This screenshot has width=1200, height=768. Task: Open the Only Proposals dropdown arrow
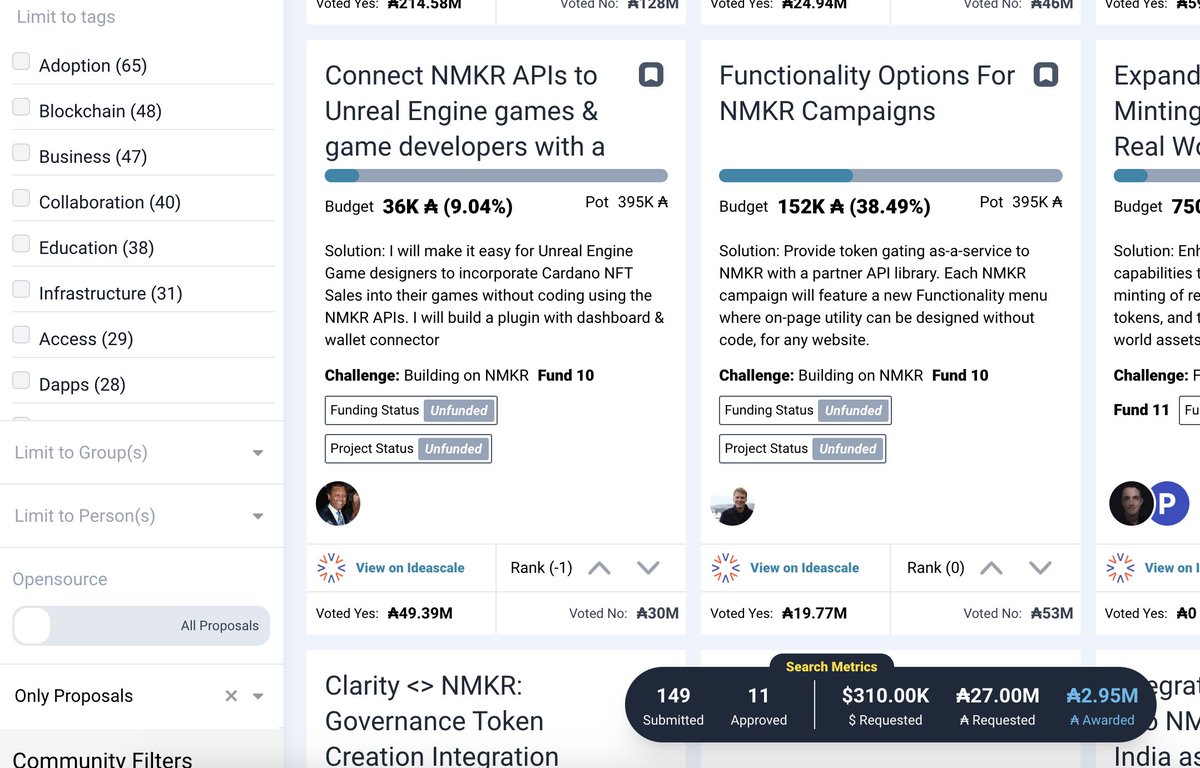258,696
